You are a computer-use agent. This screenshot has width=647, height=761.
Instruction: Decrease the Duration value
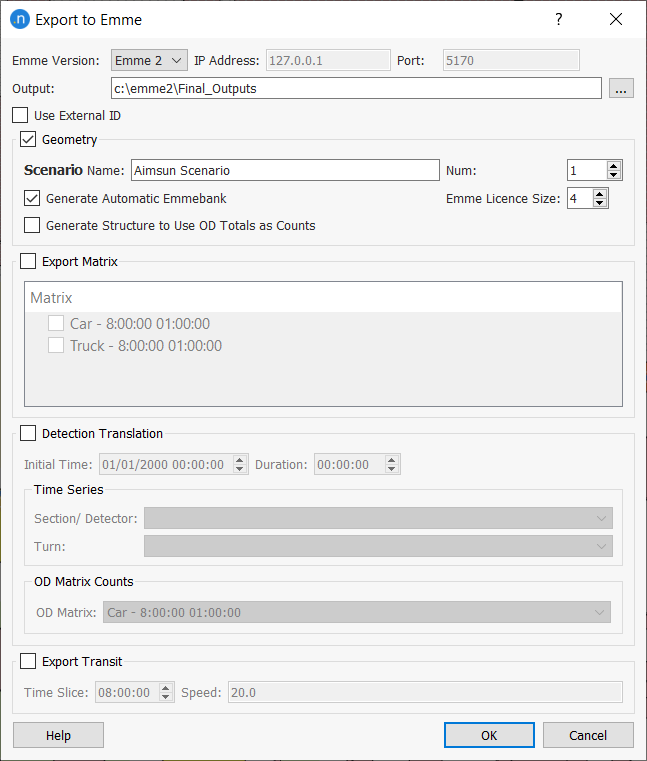[392, 469]
